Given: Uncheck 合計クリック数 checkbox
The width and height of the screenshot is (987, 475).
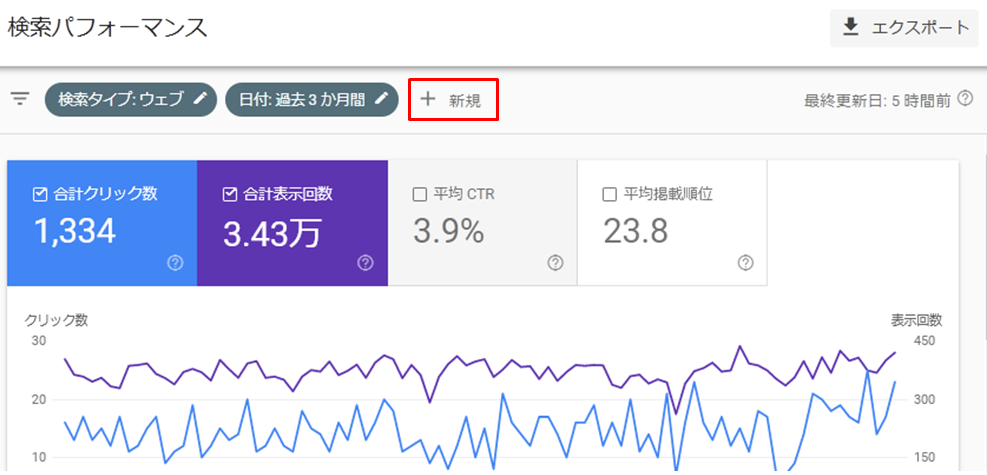Looking at the screenshot, I should (x=39, y=194).
